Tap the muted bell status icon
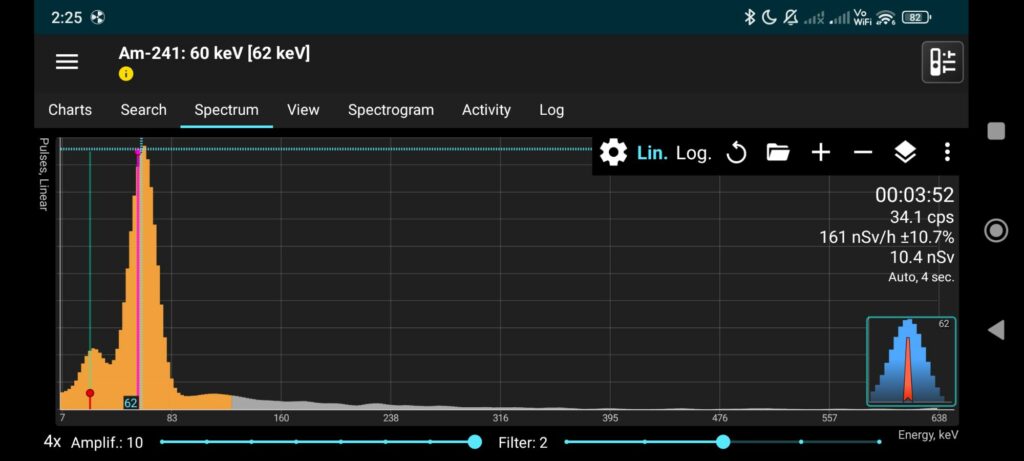1024x461 pixels. click(x=791, y=18)
